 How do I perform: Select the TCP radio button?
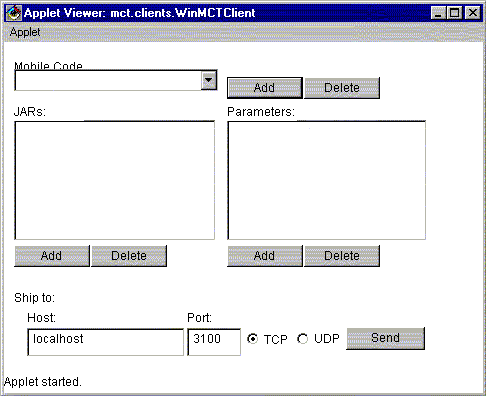(252, 339)
